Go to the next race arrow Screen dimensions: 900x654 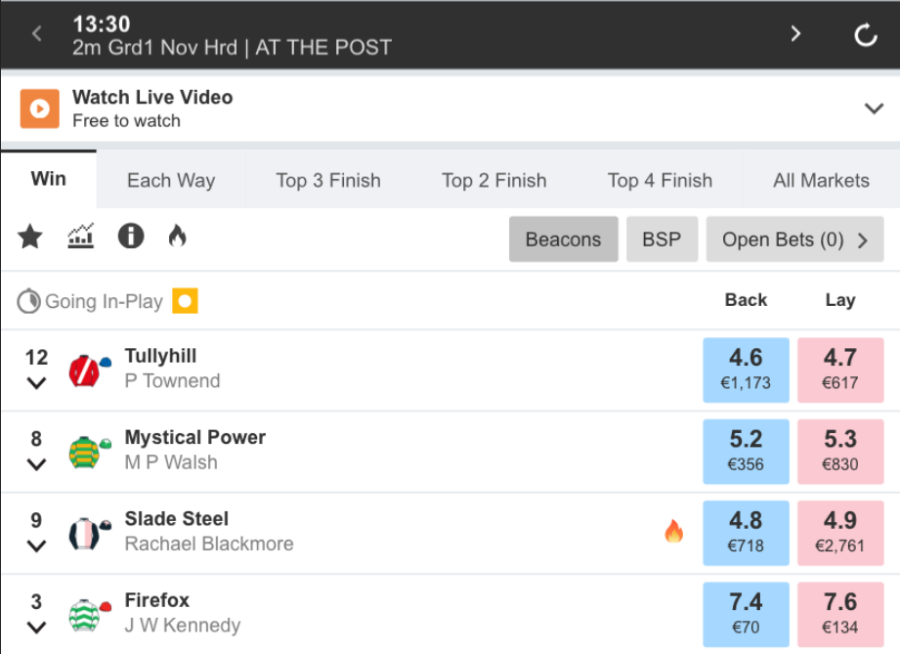(x=796, y=34)
